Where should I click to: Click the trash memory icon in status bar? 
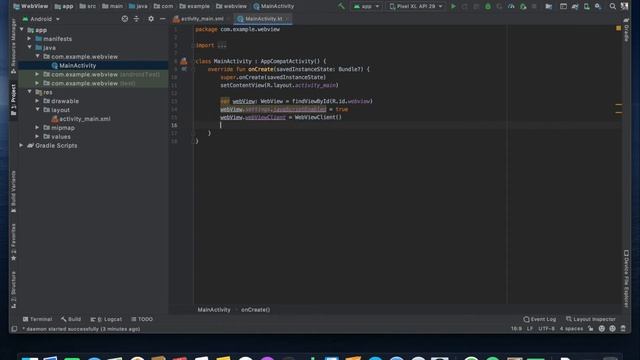623,329
